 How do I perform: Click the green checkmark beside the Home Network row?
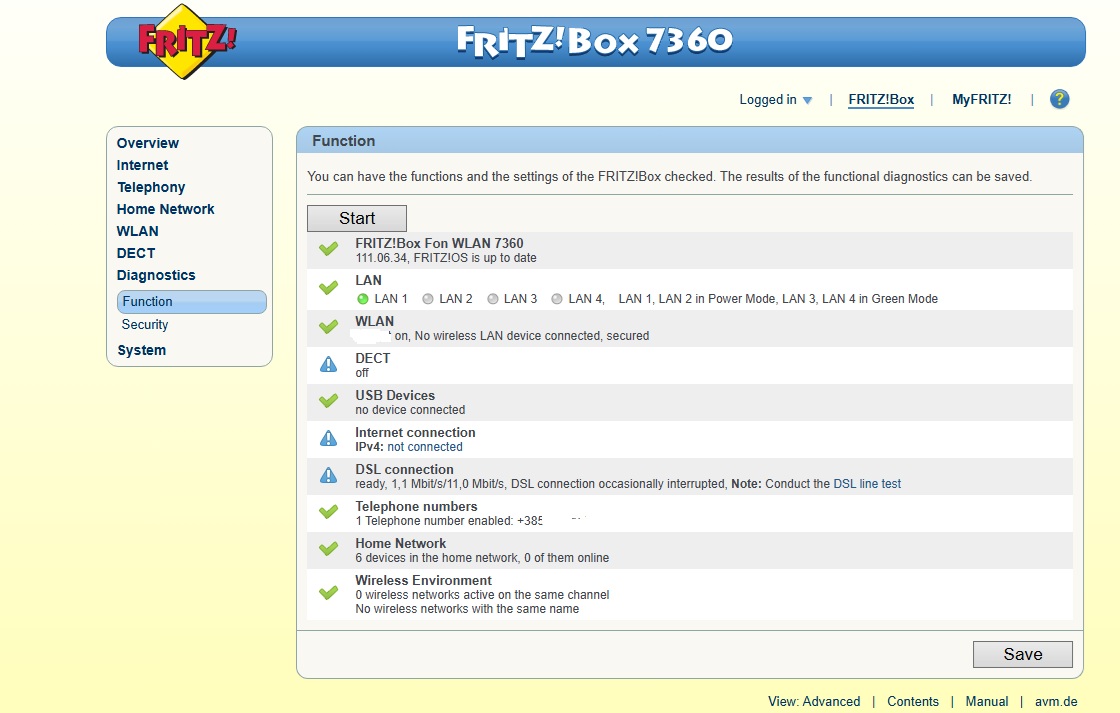(x=329, y=549)
